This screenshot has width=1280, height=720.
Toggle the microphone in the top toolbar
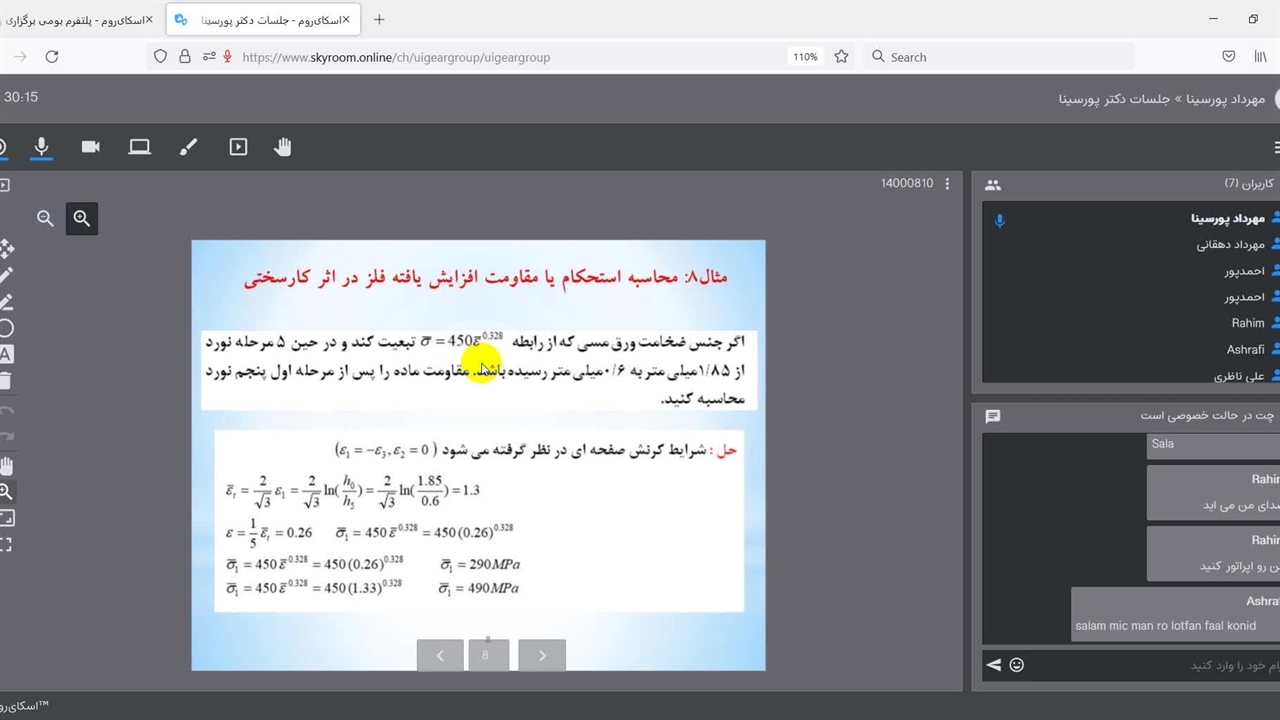coord(41,147)
